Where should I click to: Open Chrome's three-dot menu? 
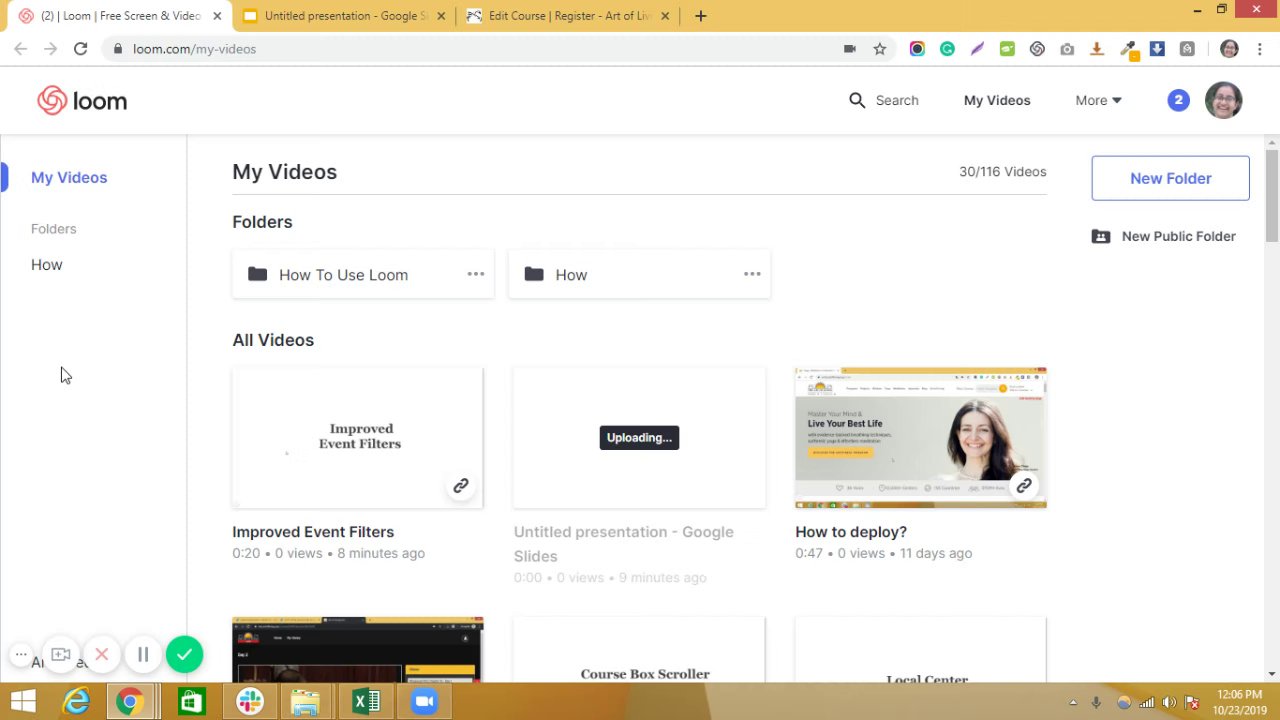pyautogui.click(x=1260, y=49)
